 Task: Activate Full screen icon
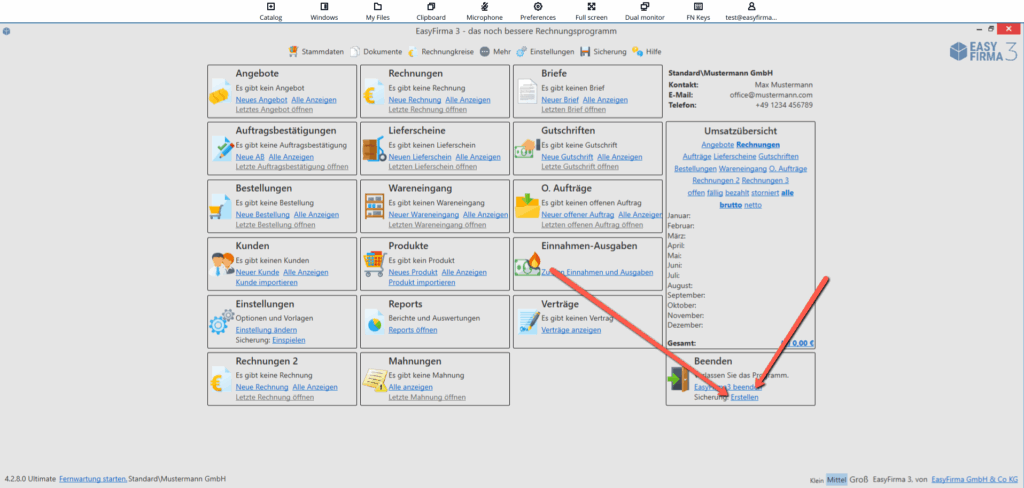pyautogui.click(x=591, y=7)
